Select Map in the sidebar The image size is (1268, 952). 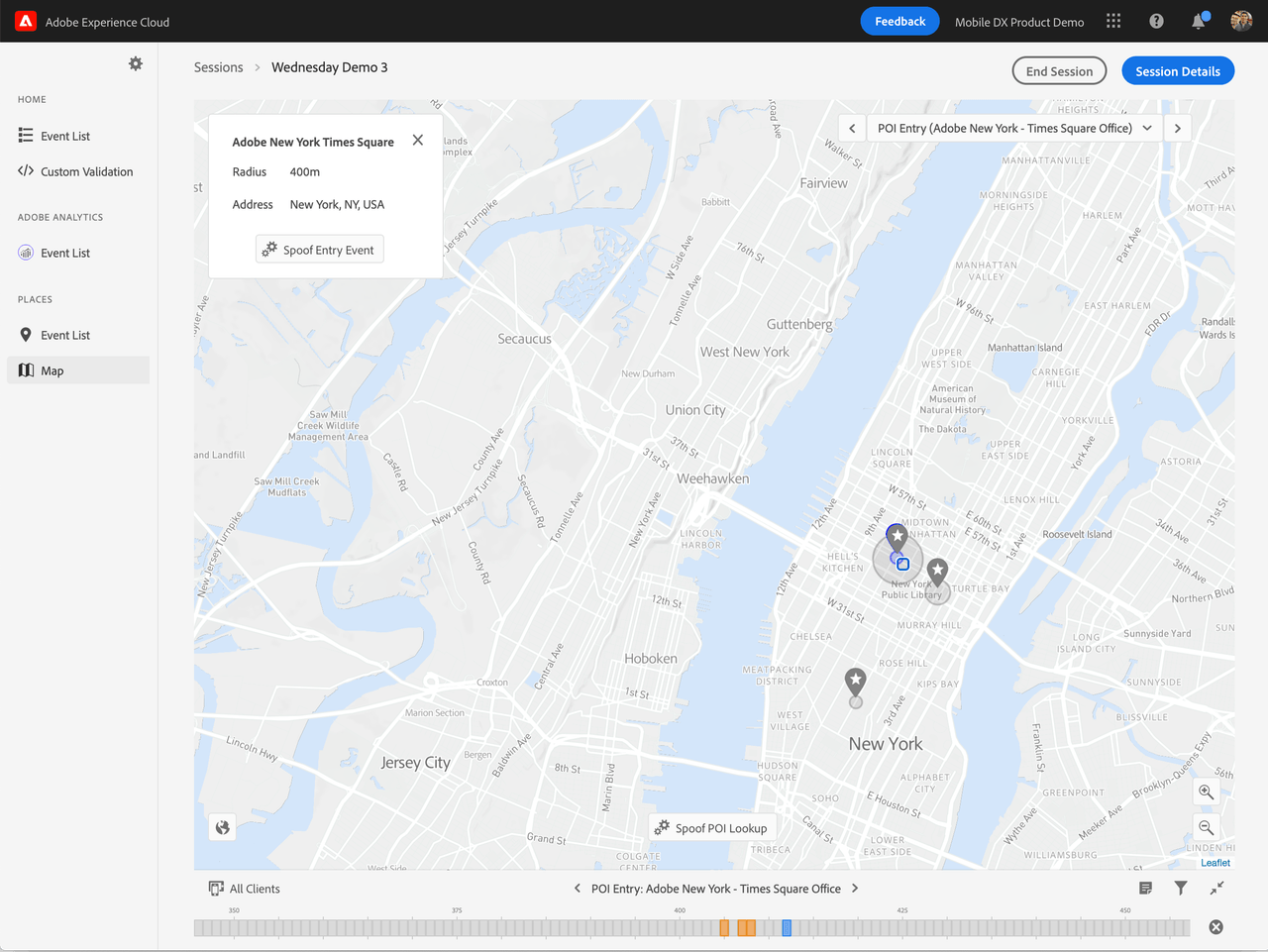click(x=78, y=370)
